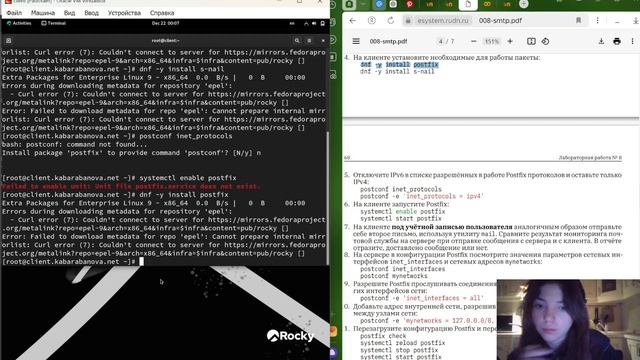This screenshot has width=640, height=360.
Task: Click 'dnf -y install s-nail' line in PDF
Action: pos(397,71)
